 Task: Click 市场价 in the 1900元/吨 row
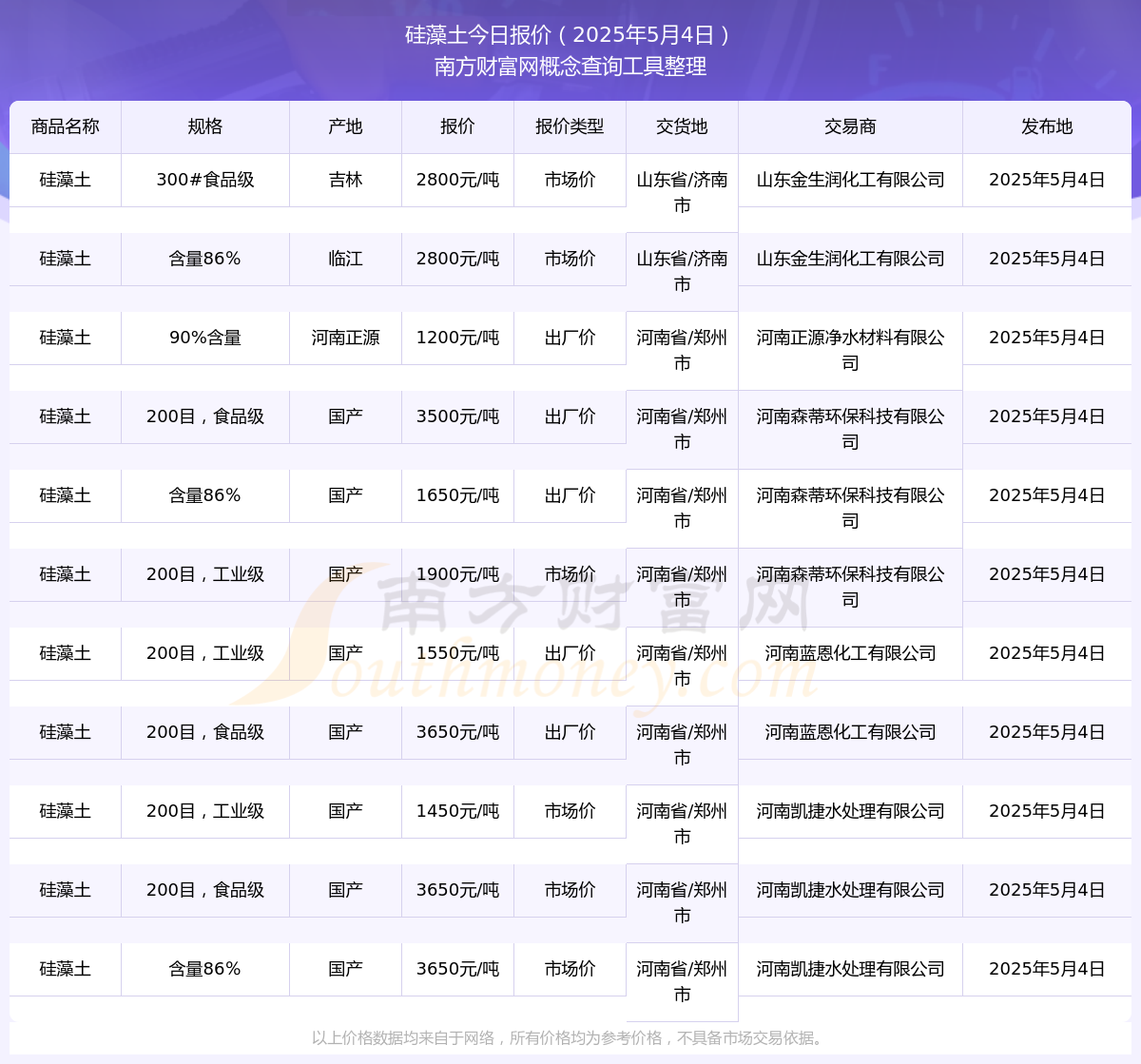click(570, 574)
